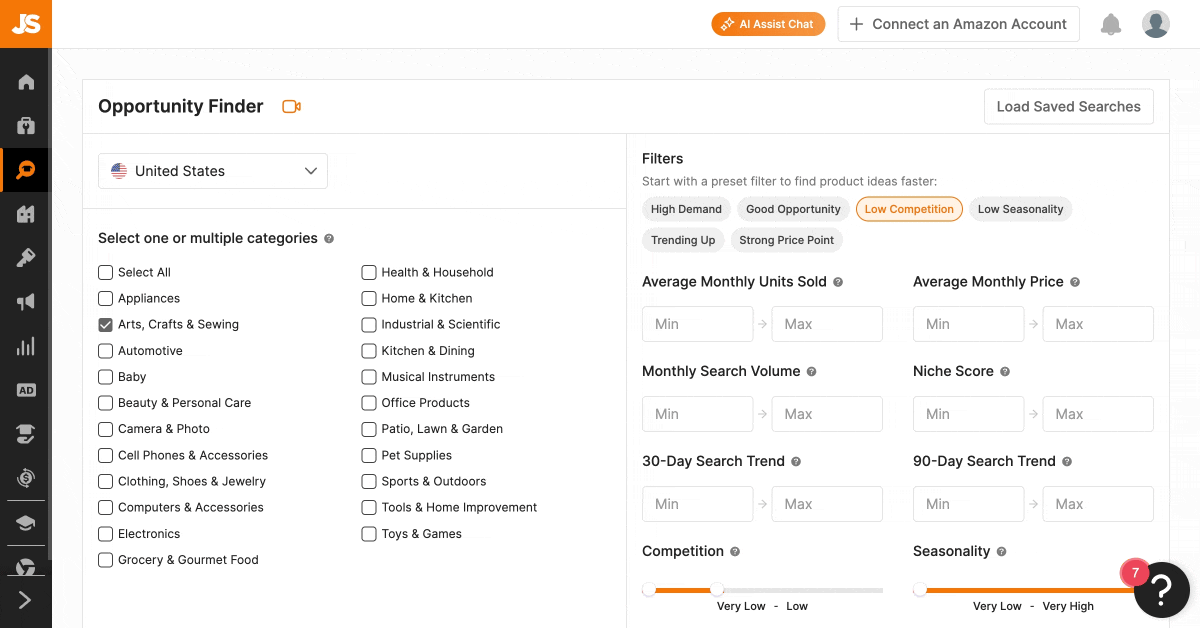Check the Baby category
This screenshot has height=628, width=1200.
(105, 377)
